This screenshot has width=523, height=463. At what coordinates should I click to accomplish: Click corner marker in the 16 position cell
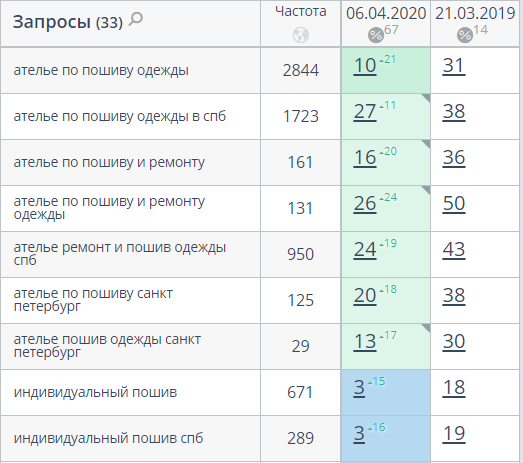click(426, 144)
